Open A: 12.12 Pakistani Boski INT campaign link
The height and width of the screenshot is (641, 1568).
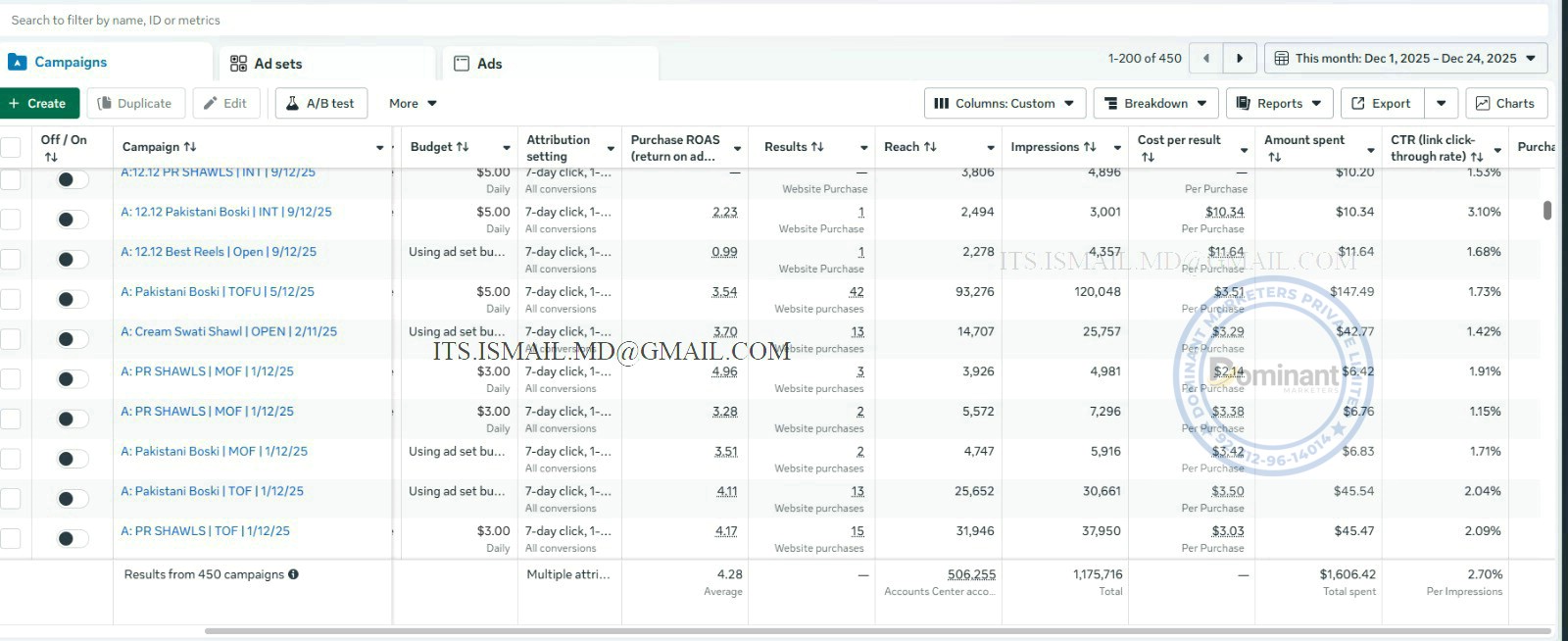(226, 212)
